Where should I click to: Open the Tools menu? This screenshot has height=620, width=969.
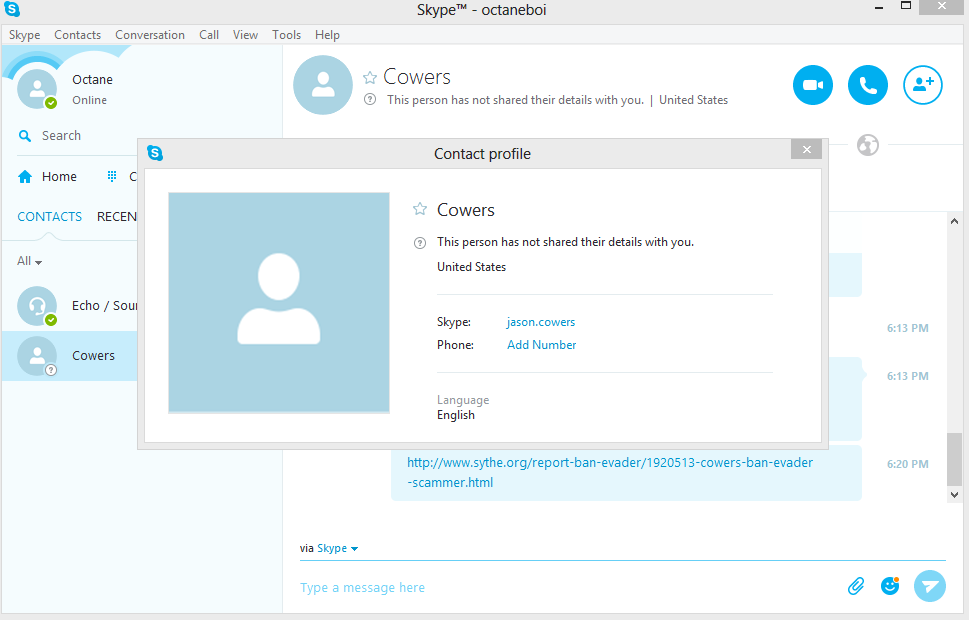pos(286,35)
